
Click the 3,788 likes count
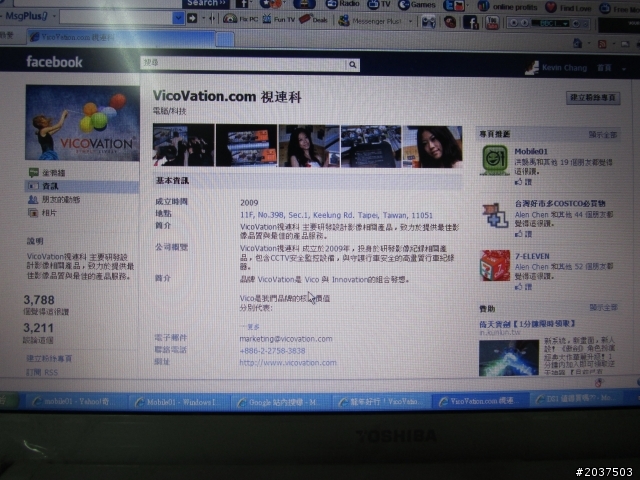click(39, 300)
